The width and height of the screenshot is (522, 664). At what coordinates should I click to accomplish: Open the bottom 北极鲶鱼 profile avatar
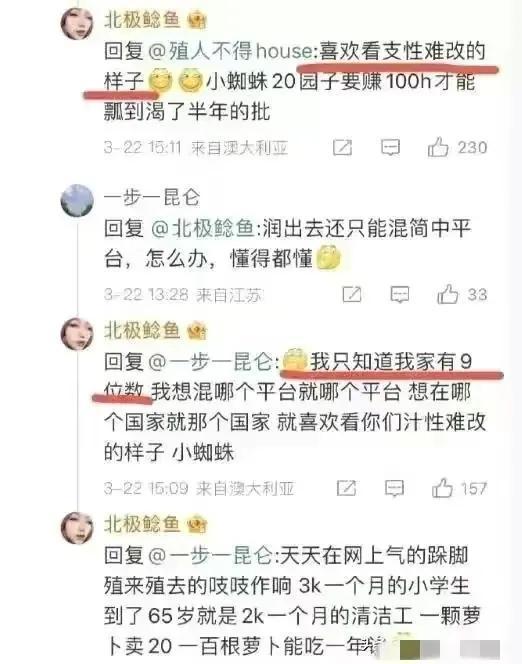click(77, 528)
